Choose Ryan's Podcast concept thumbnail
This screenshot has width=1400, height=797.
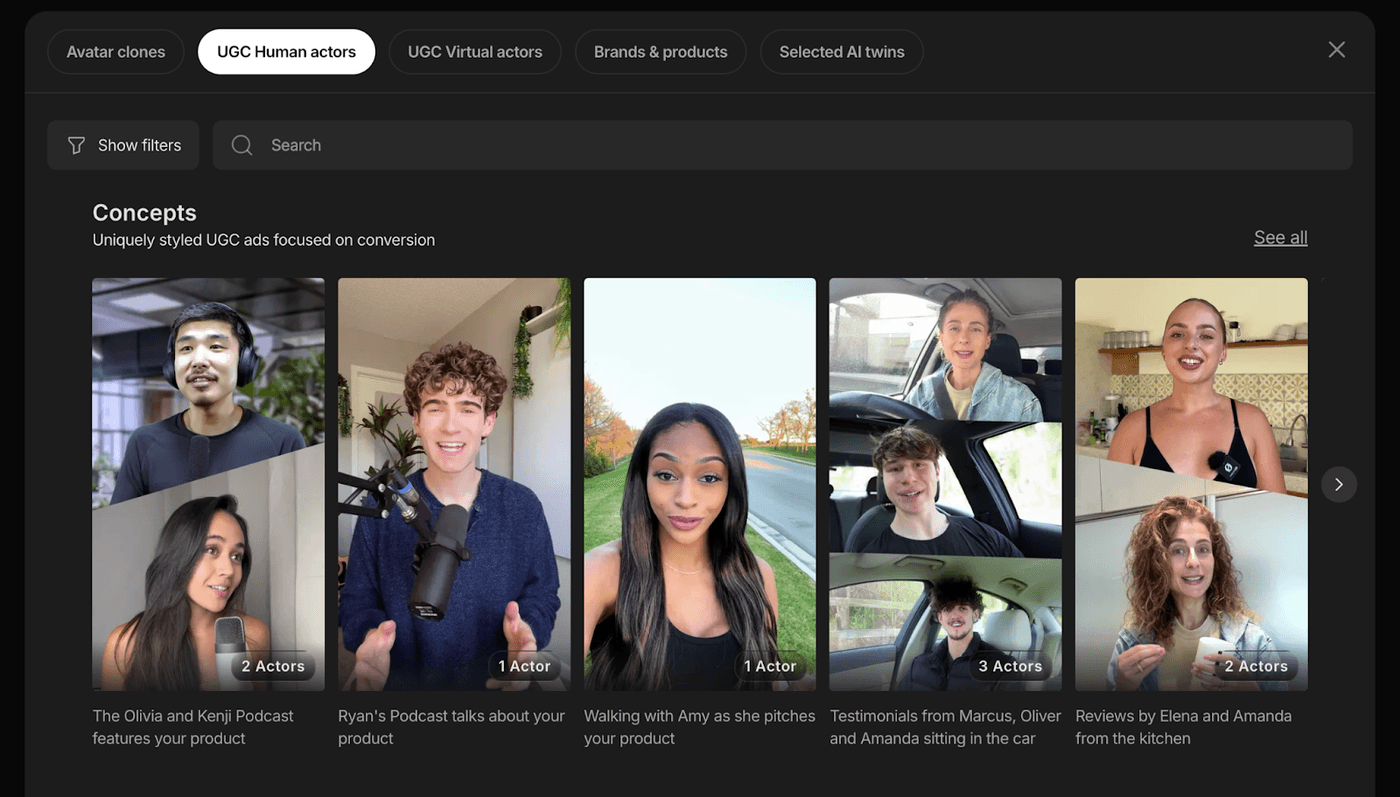(x=454, y=484)
